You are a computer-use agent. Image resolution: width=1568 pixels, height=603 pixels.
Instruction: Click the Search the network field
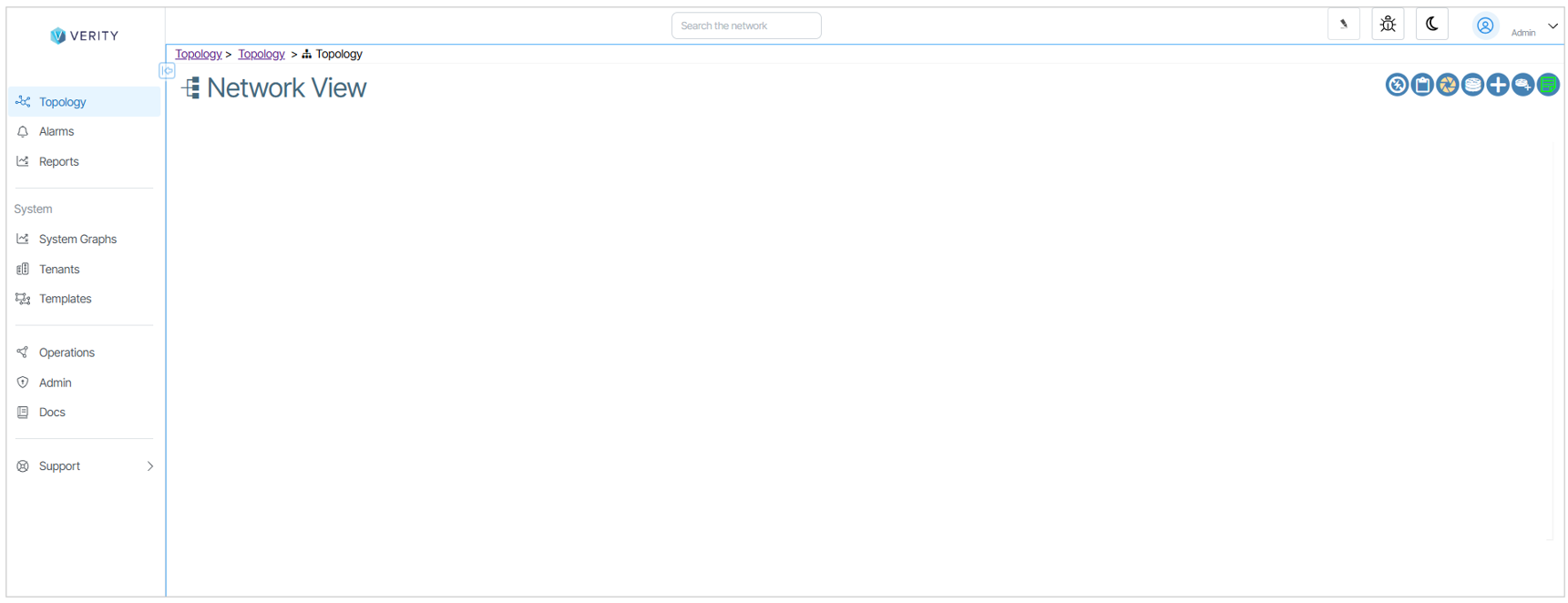(746, 26)
